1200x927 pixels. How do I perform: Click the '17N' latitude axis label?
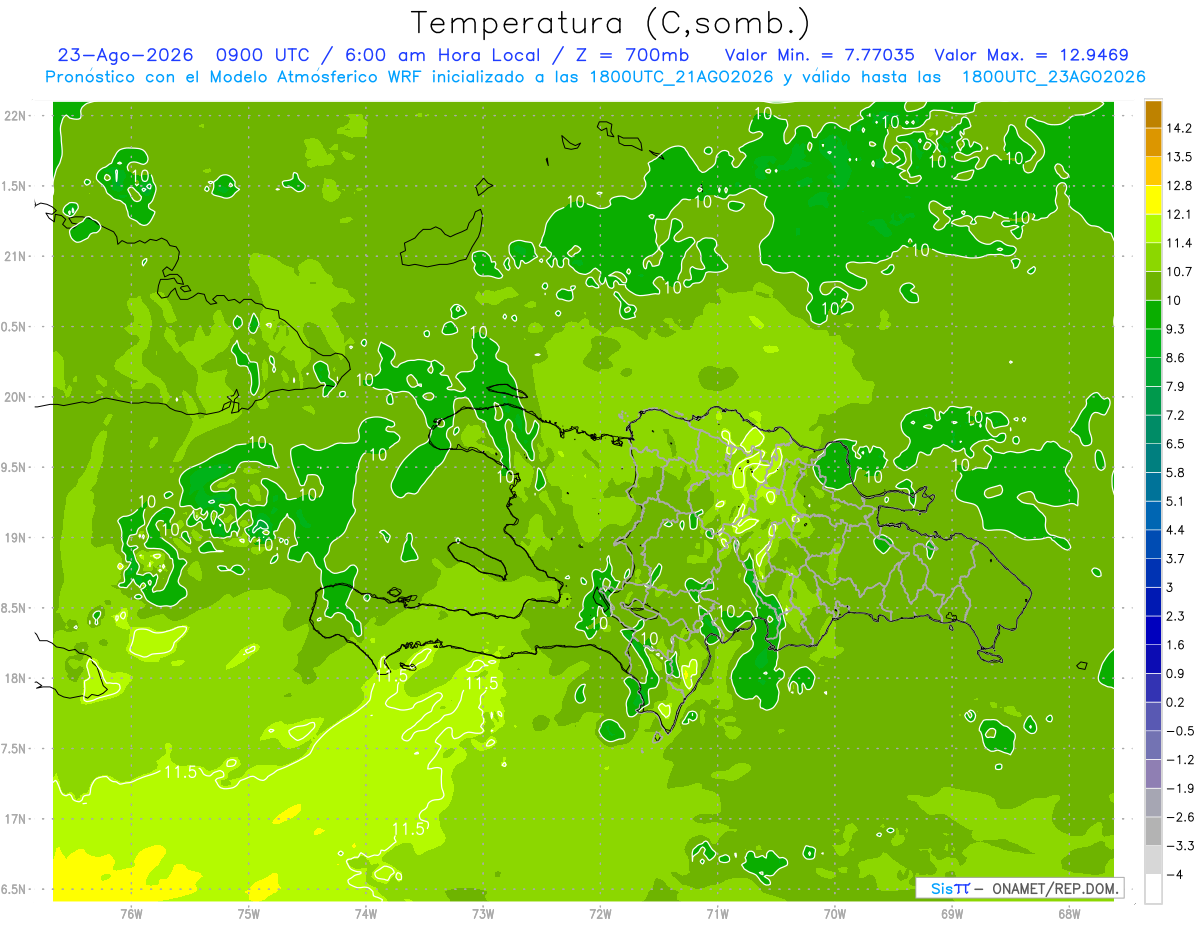point(17,819)
